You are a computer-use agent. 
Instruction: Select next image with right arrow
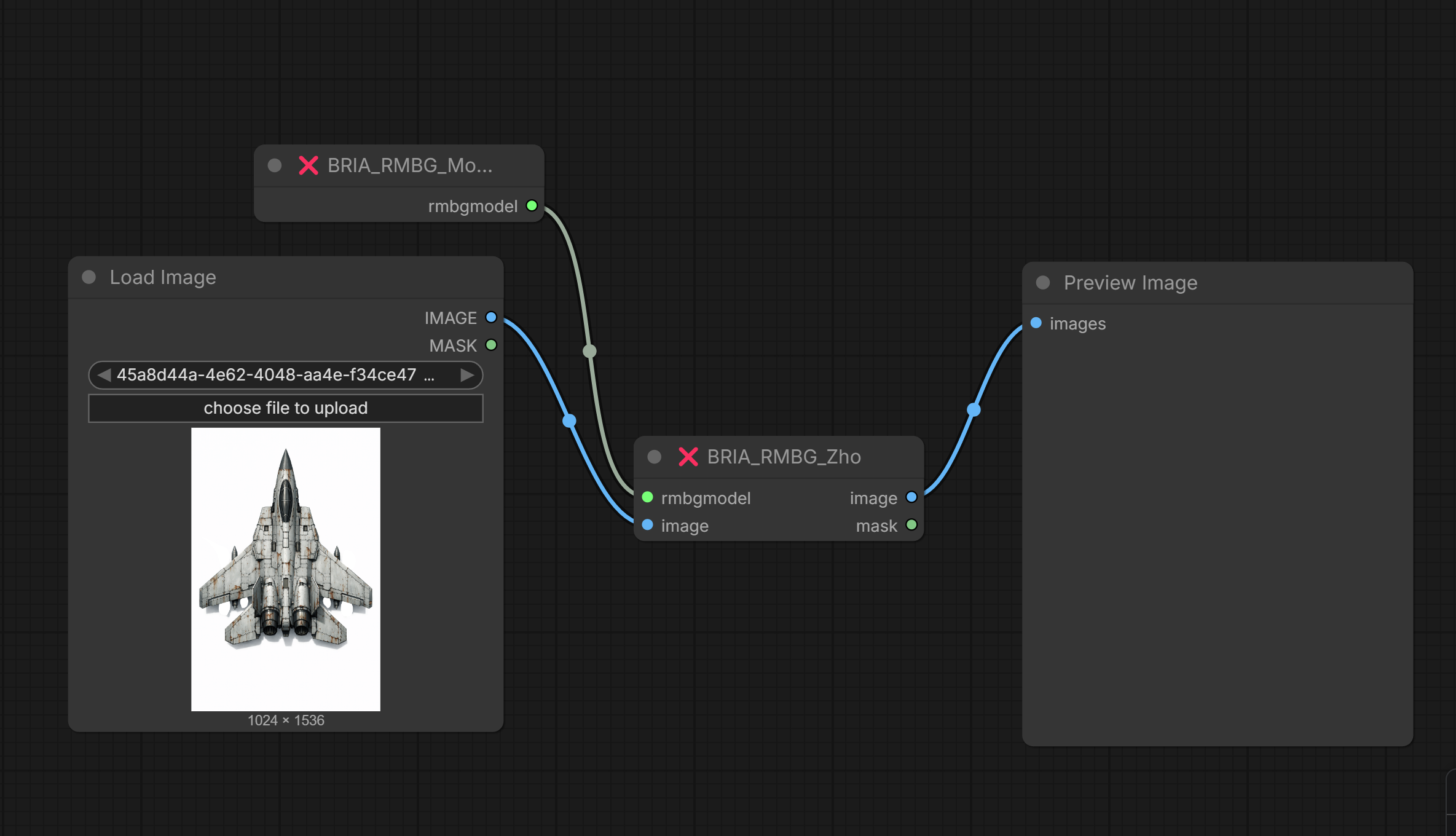467,375
